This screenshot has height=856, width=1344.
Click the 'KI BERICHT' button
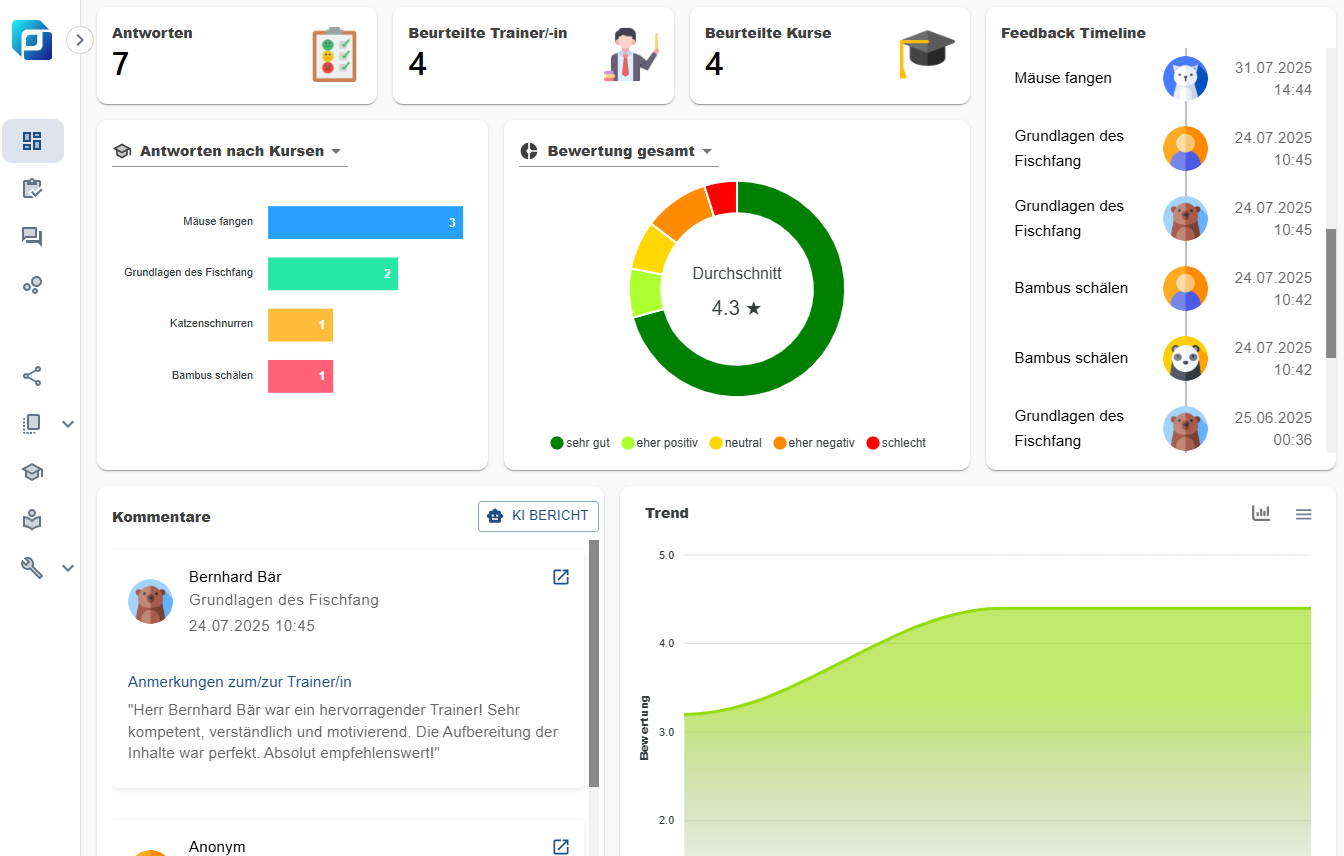click(x=538, y=516)
